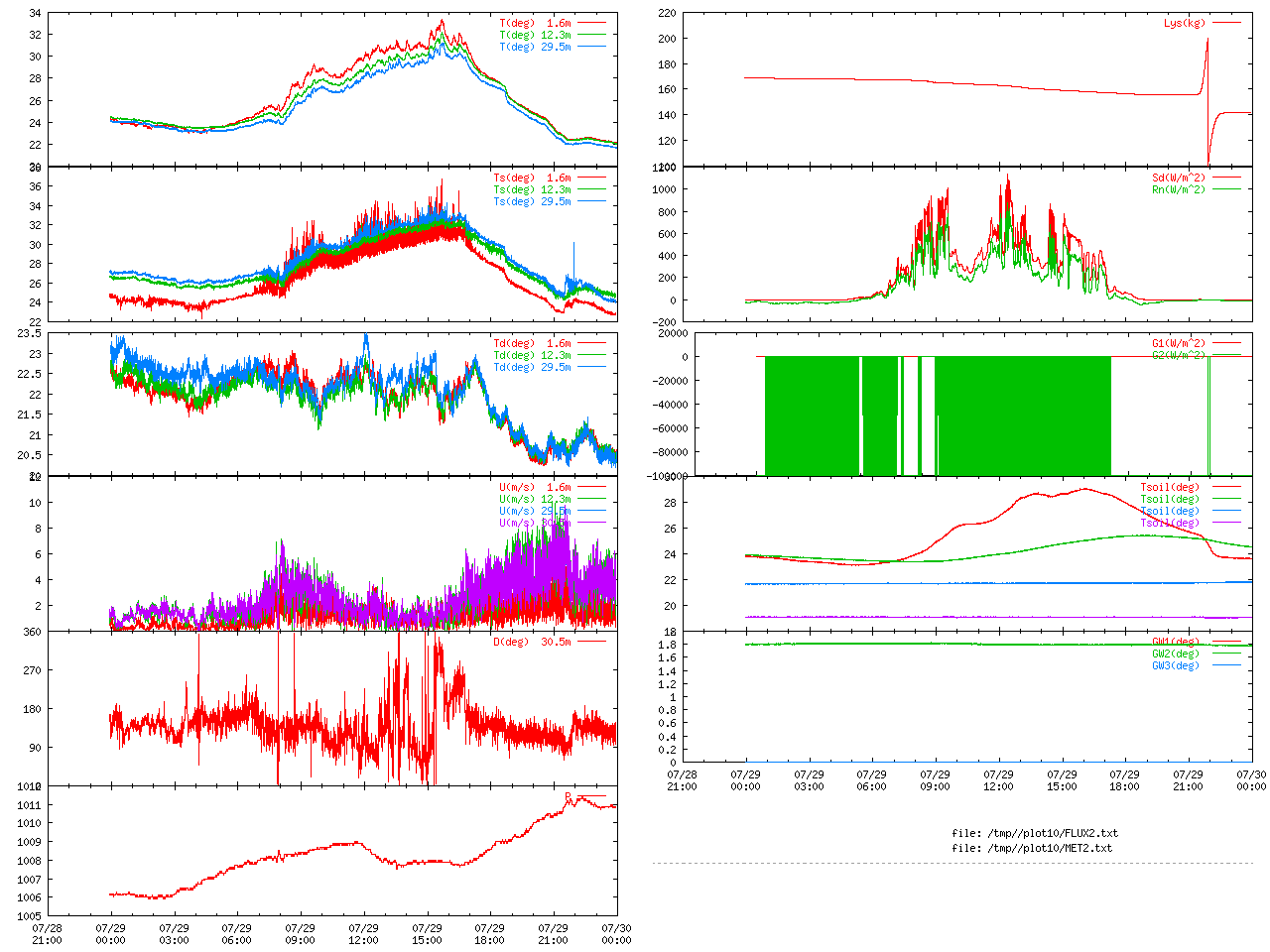Viewport: 1270px width, 952px height.
Task: Click the green T(deg) 12.3m legend label
Action: pos(536,35)
